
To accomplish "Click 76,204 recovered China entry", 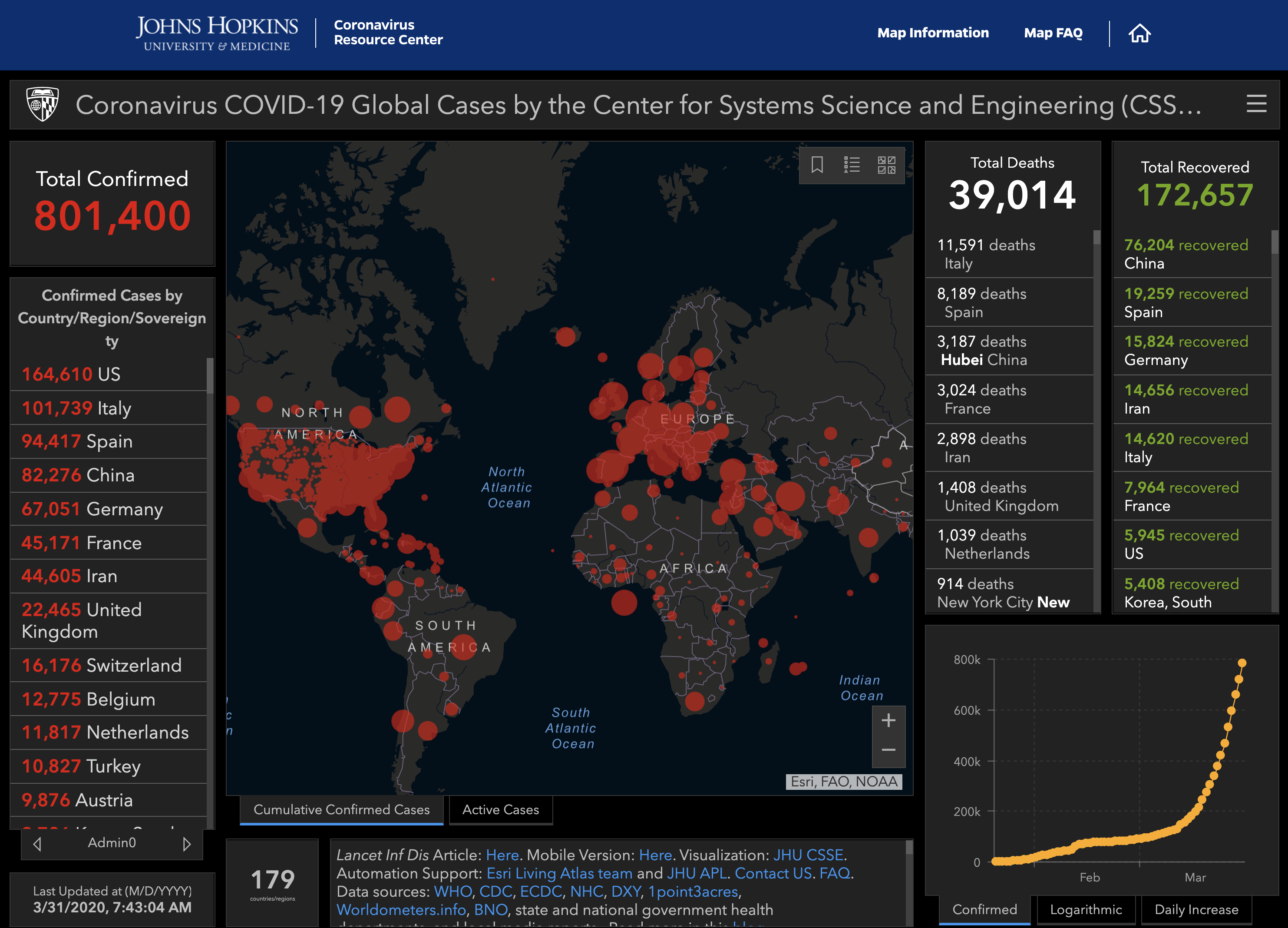I will 1192,254.
